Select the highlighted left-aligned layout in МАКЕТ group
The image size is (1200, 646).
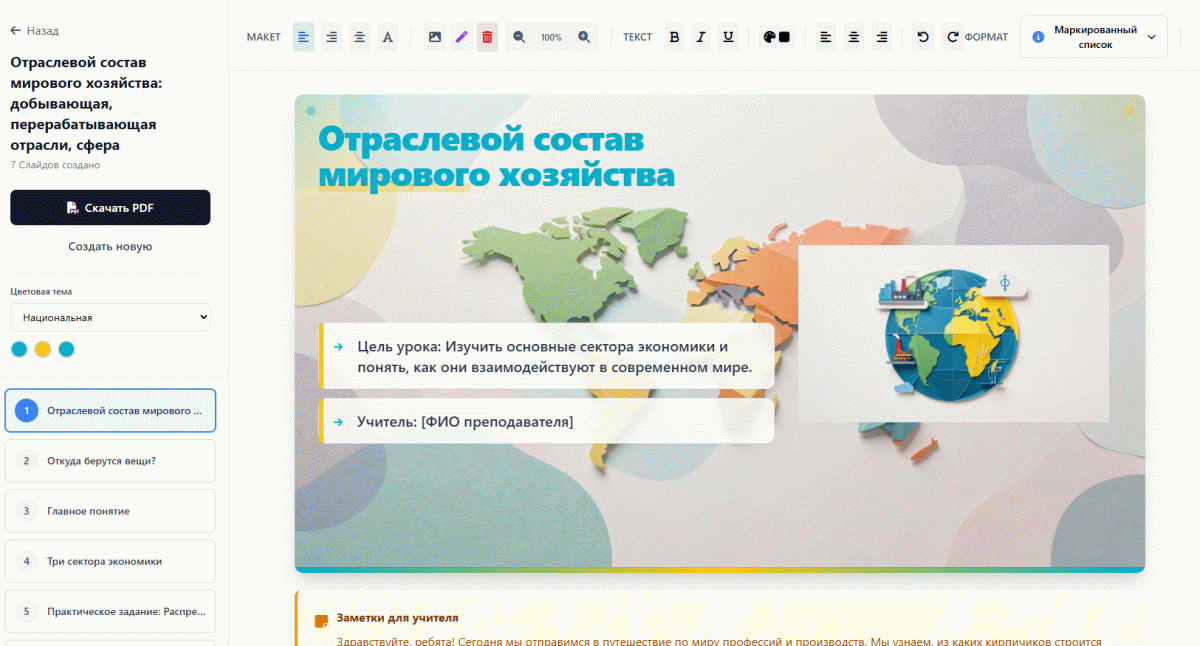303,37
